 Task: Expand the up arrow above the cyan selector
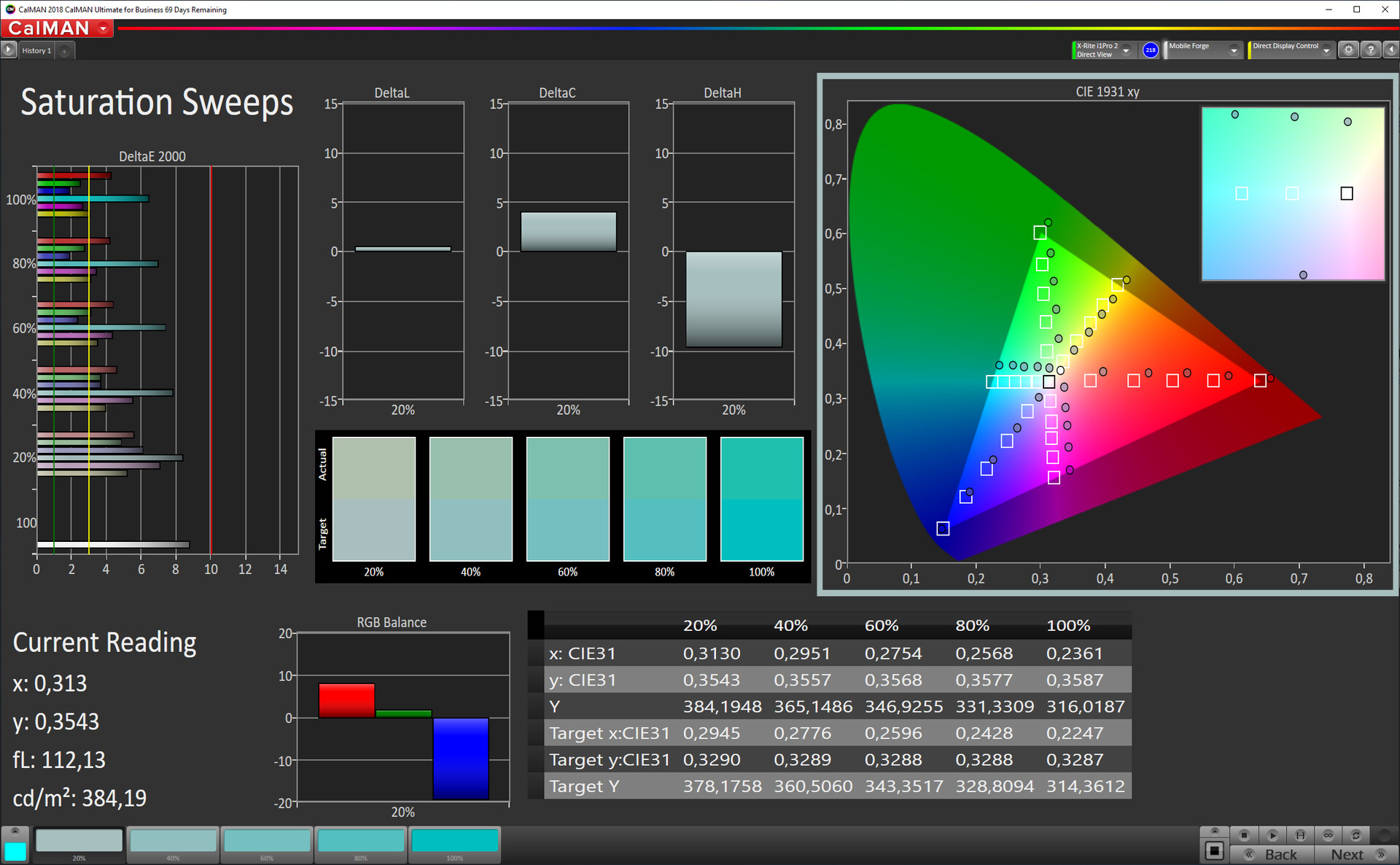[x=15, y=832]
